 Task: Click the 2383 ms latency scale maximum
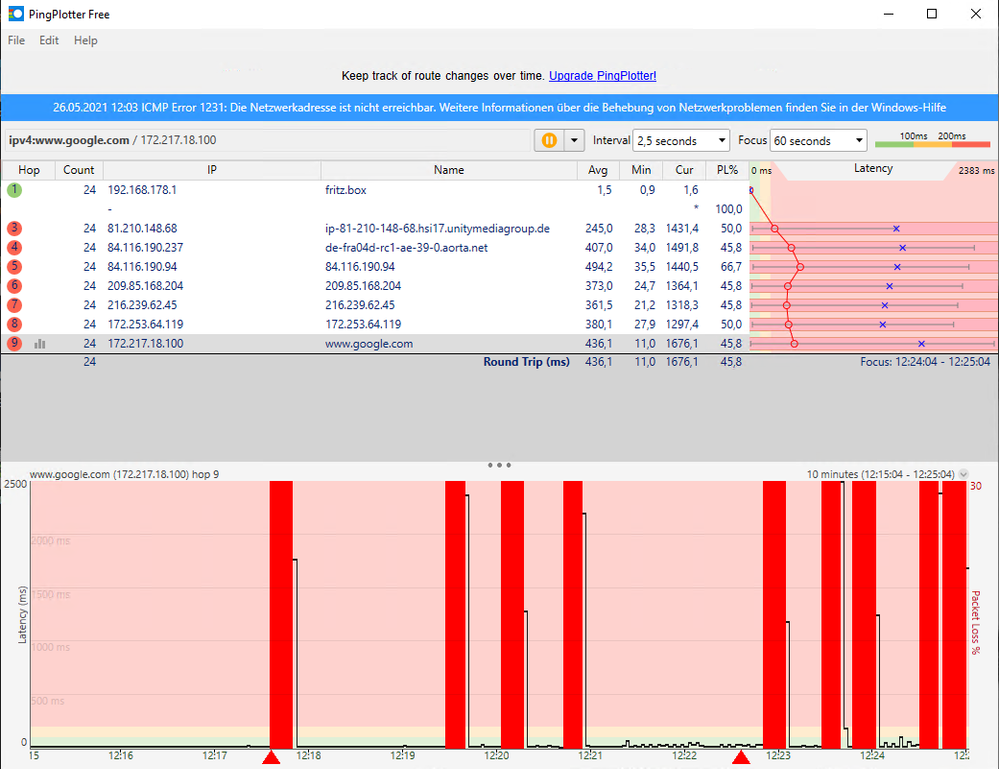976,171
